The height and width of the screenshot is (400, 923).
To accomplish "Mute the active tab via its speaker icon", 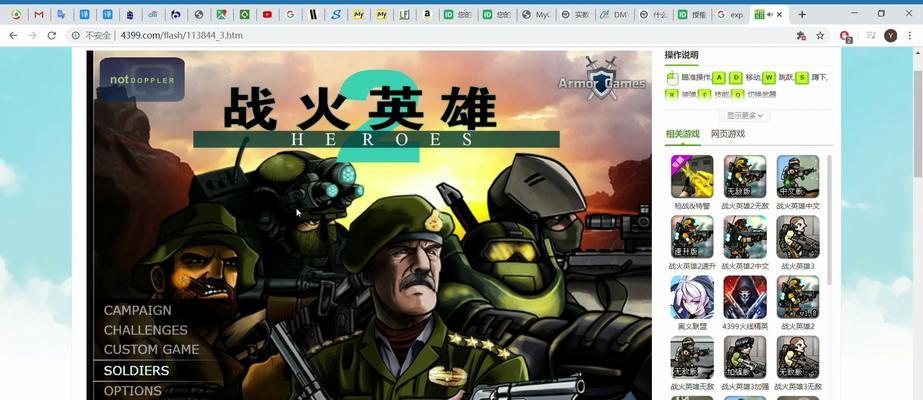I will click(771, 15).
